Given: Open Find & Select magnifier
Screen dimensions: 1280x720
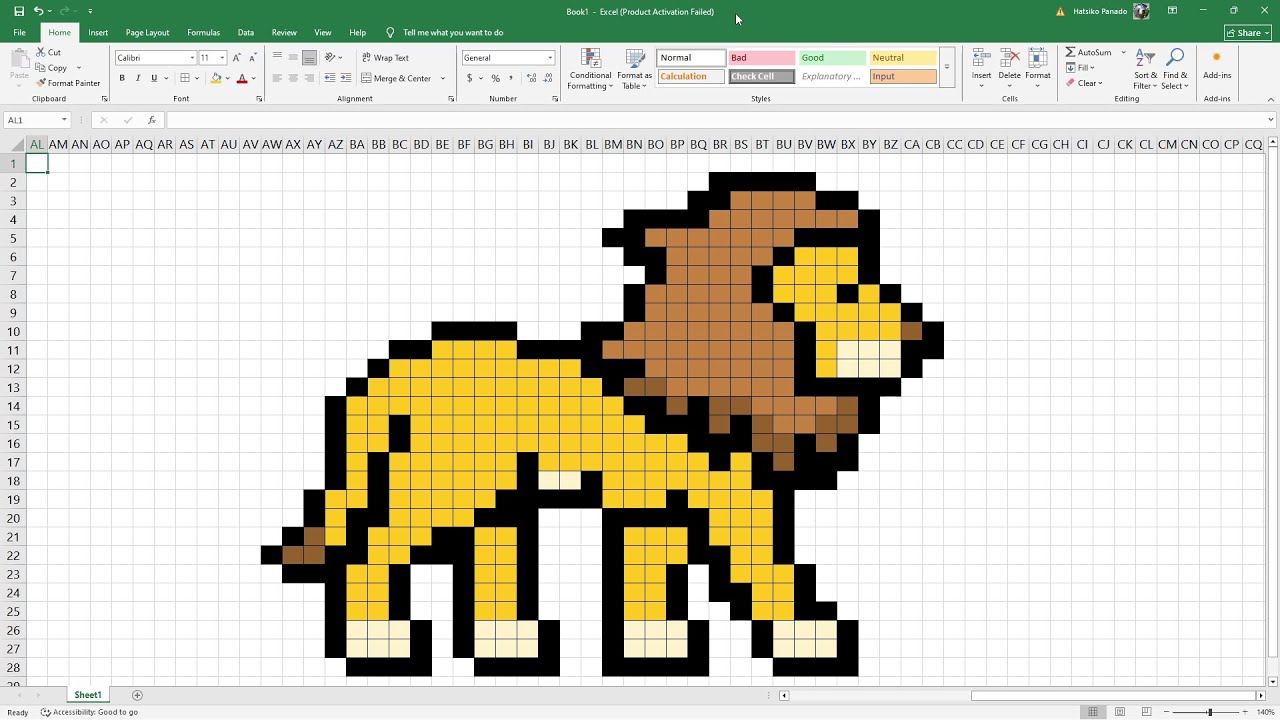Looking at the screenshot, I should pyautogui.click(x=1176, y=68).
